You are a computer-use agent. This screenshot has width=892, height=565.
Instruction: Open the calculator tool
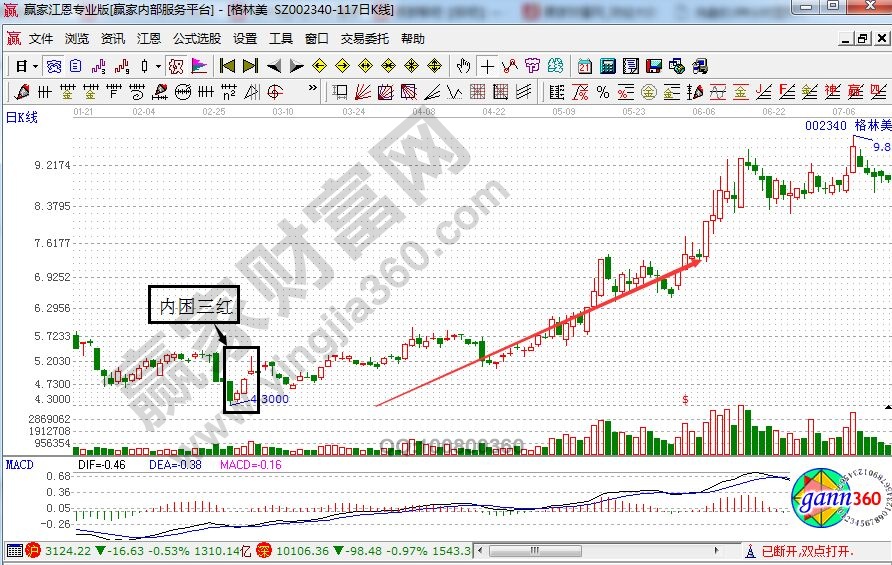point(607,66)
